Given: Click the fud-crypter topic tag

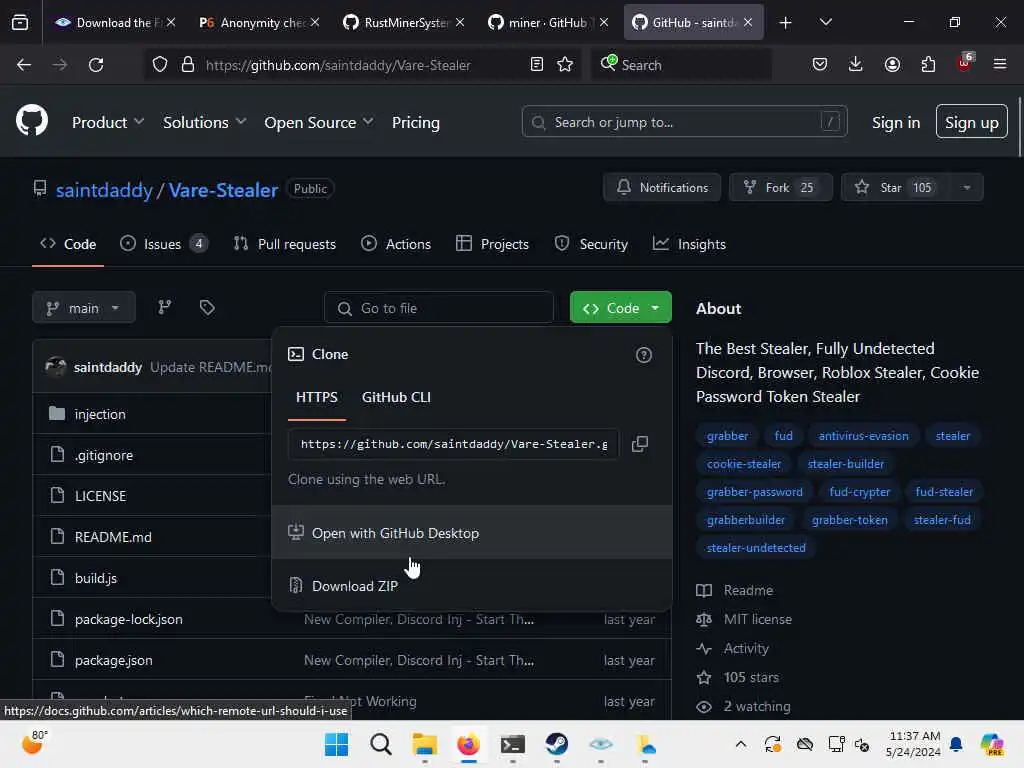Looking at the screenshot, I should (859, 492).
